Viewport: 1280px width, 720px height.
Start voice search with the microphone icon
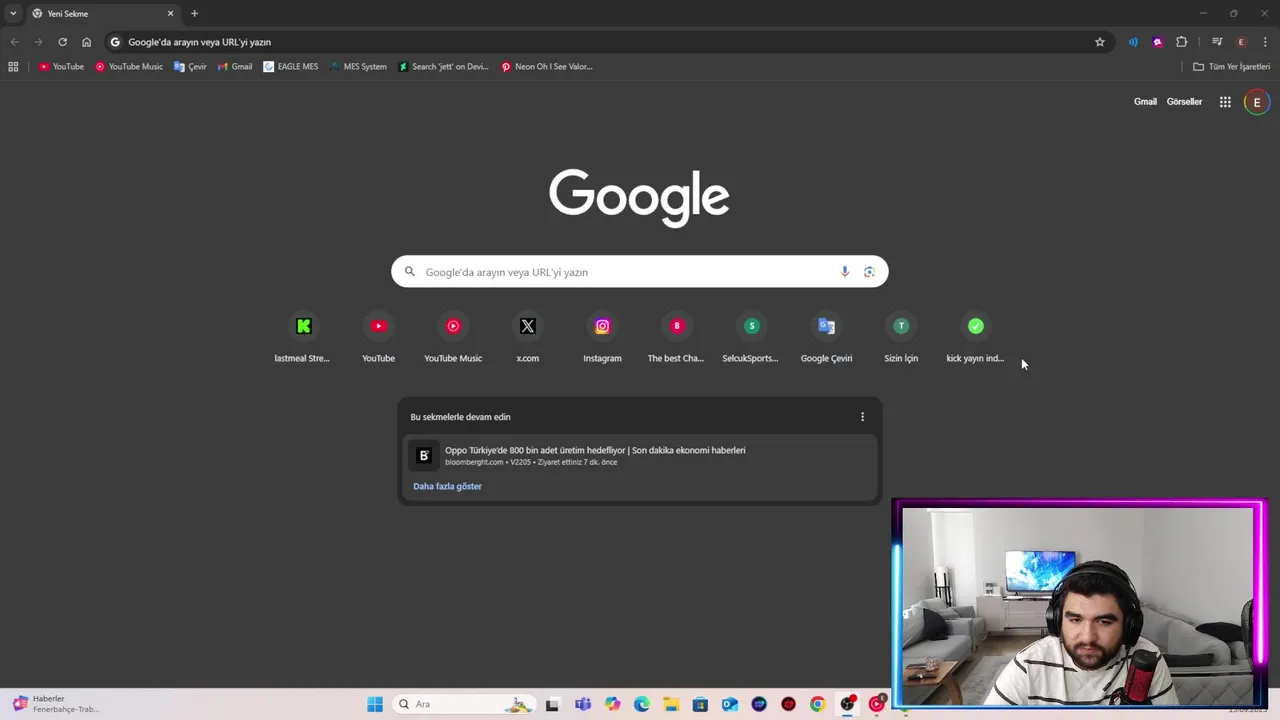(x=845, y=272)
